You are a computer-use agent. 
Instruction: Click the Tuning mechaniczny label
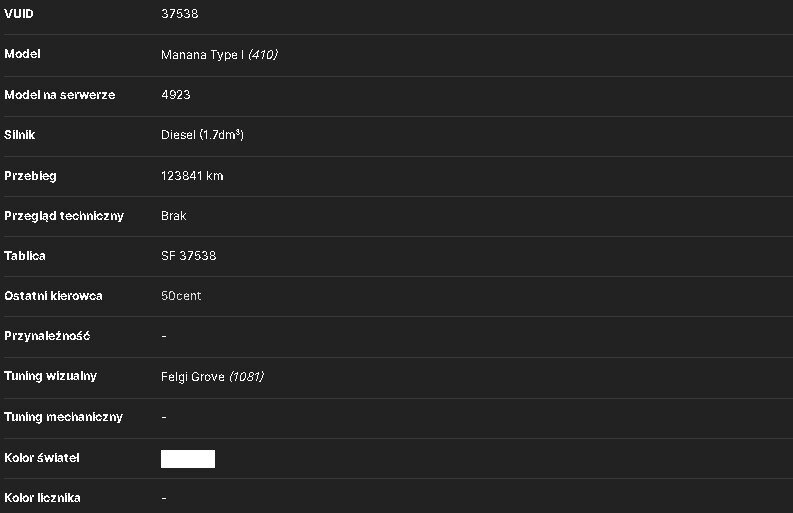(x=64, y=417)
